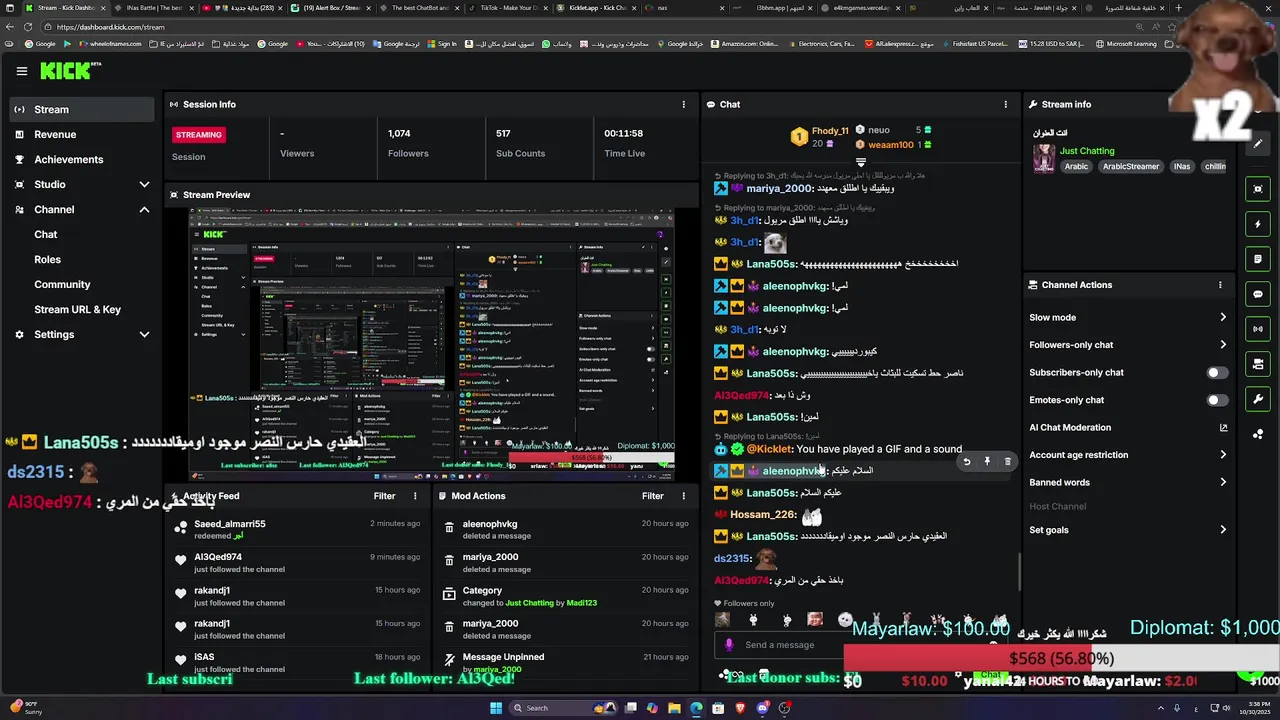Click the document icon in right sidebar
This screenshot has height=720, width=1280.
(x=1258, y=259)
